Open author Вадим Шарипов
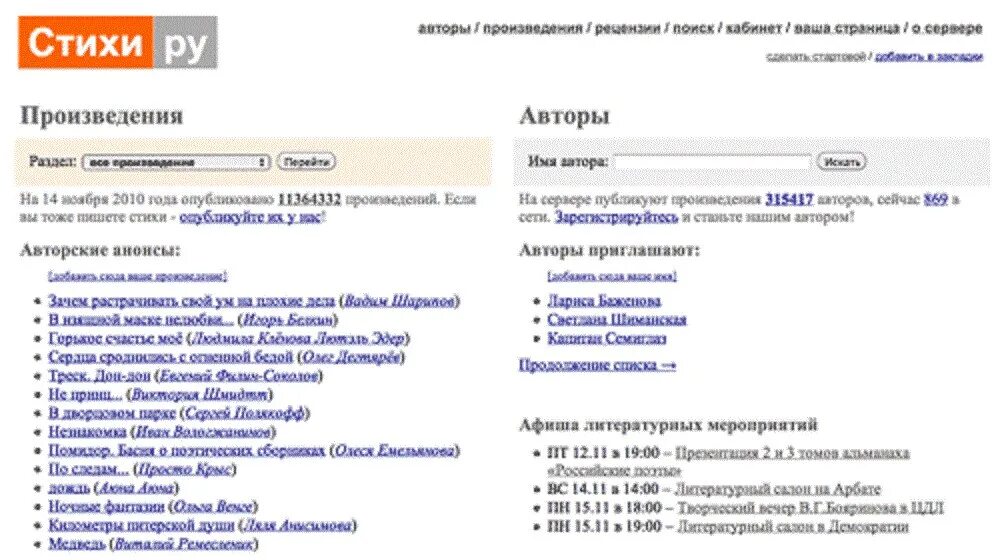 (400, 300)
